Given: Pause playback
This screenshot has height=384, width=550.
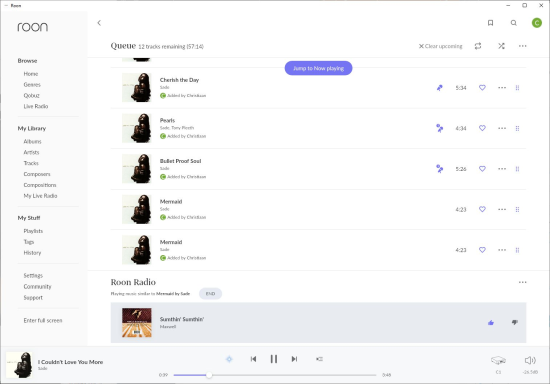Looking at the screenshot, I should [274, 359].
